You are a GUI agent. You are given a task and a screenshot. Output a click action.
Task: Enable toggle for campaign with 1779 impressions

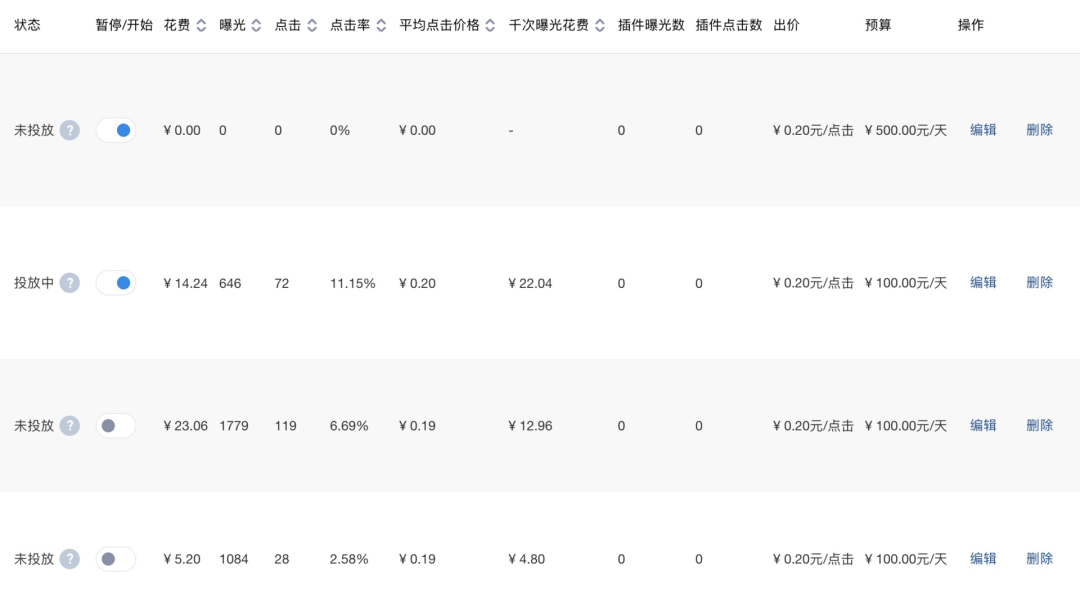[116, 426]
